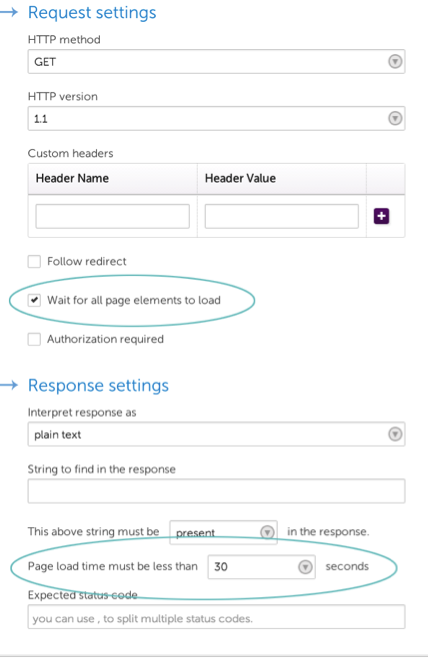Enable the Follow redirect checkbox
Image resolution: width=428 pixels, height=658 pixels.
pos(34,261)
